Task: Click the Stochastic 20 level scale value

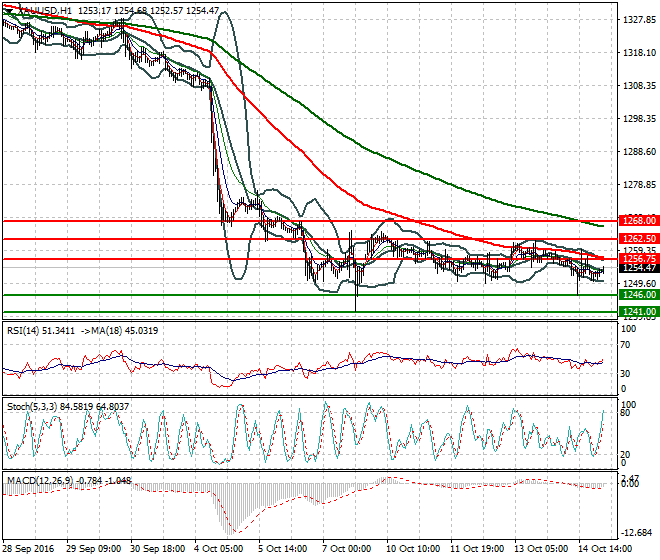Action: click(x=625, y=454)
